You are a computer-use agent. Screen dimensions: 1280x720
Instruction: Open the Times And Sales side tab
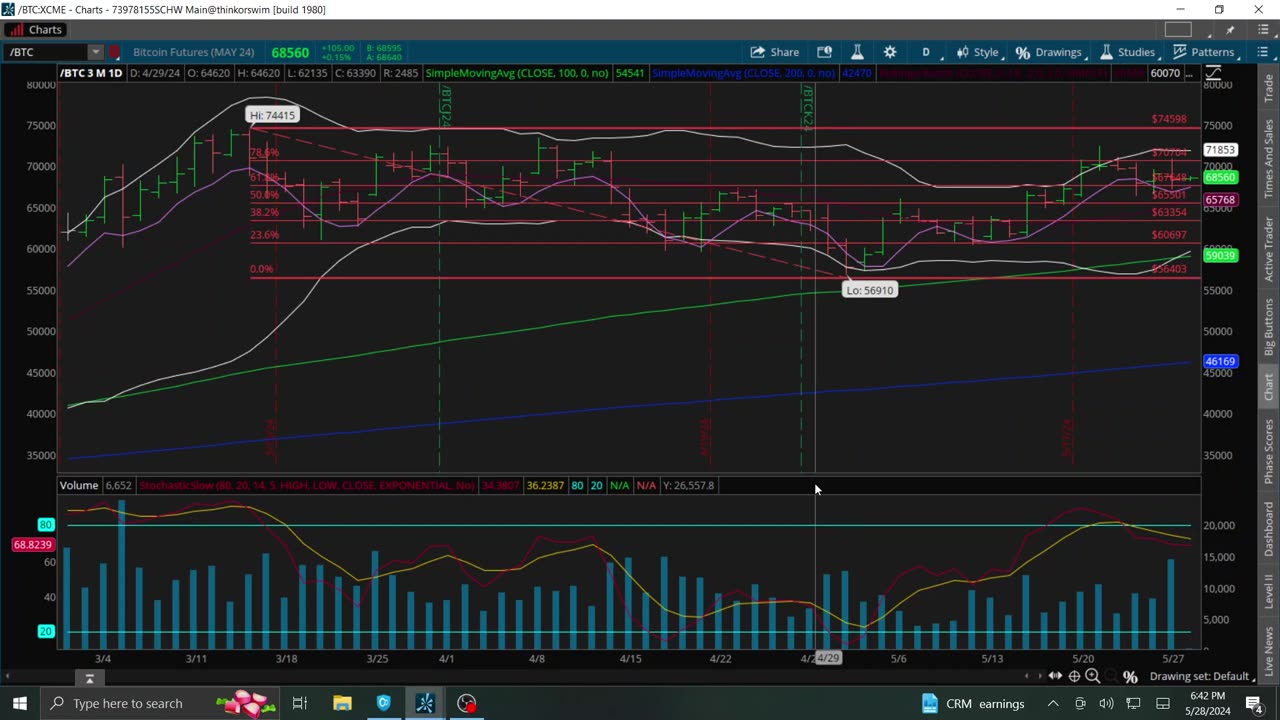click(x=1269, y=158)
